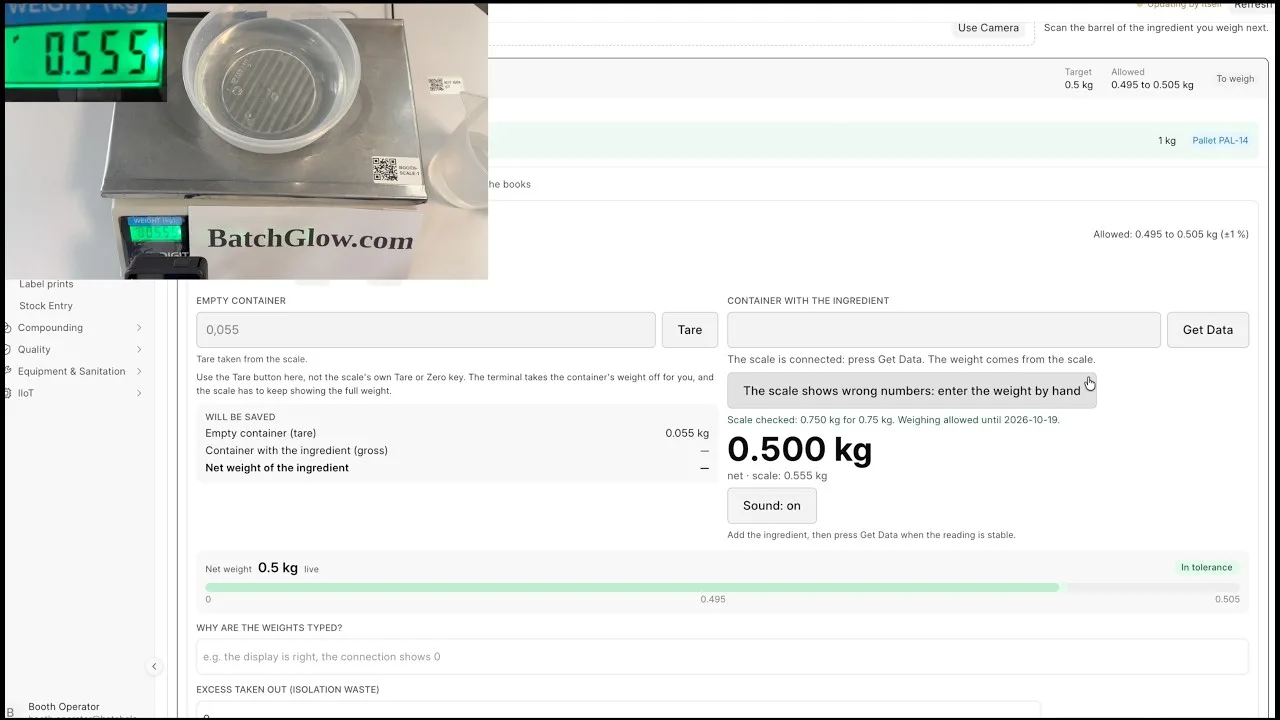
Task: Click the scale check validity message
Action: pos(893,420)
